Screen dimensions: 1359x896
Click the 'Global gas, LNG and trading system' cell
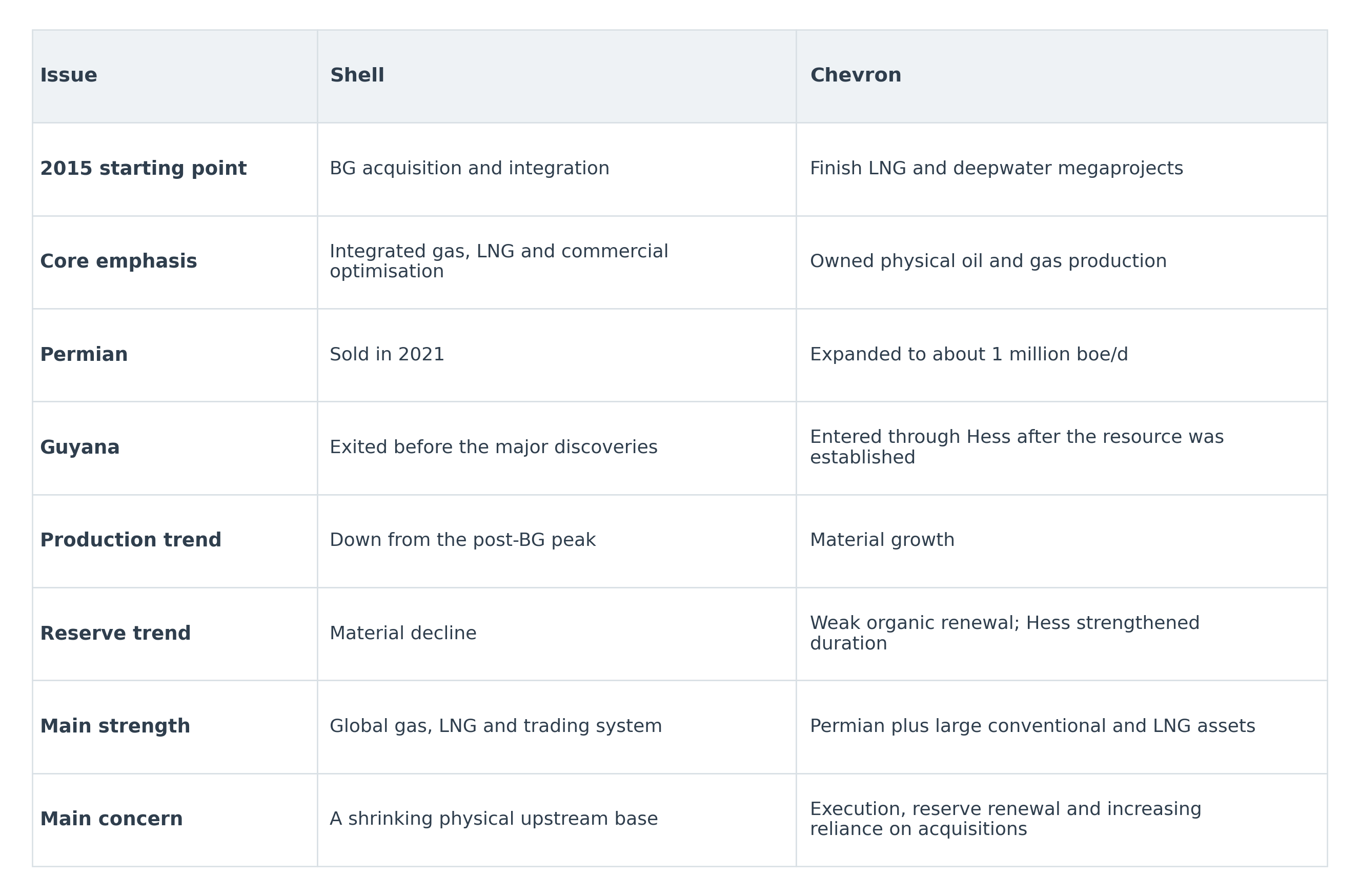click(557, 727)
